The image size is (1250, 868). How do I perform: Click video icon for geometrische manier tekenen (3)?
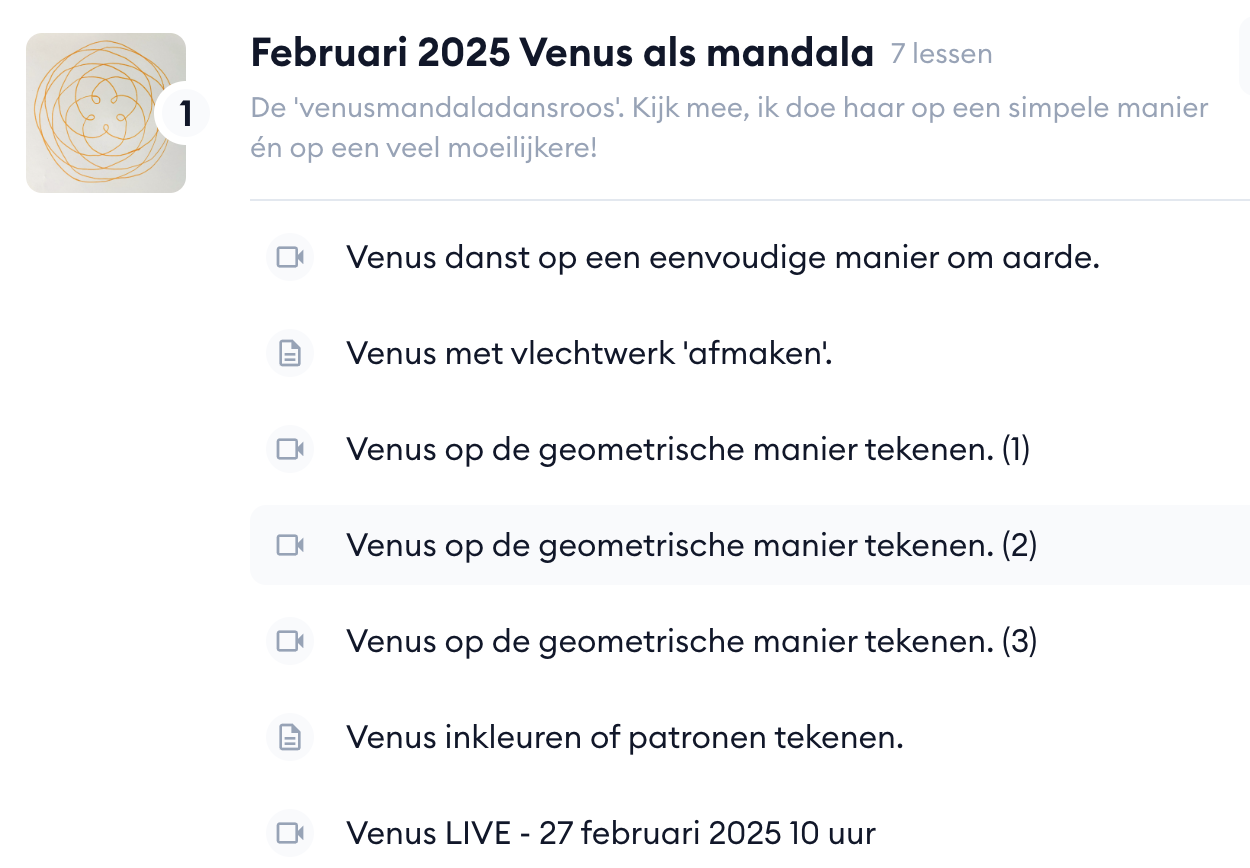click(290, 641)
